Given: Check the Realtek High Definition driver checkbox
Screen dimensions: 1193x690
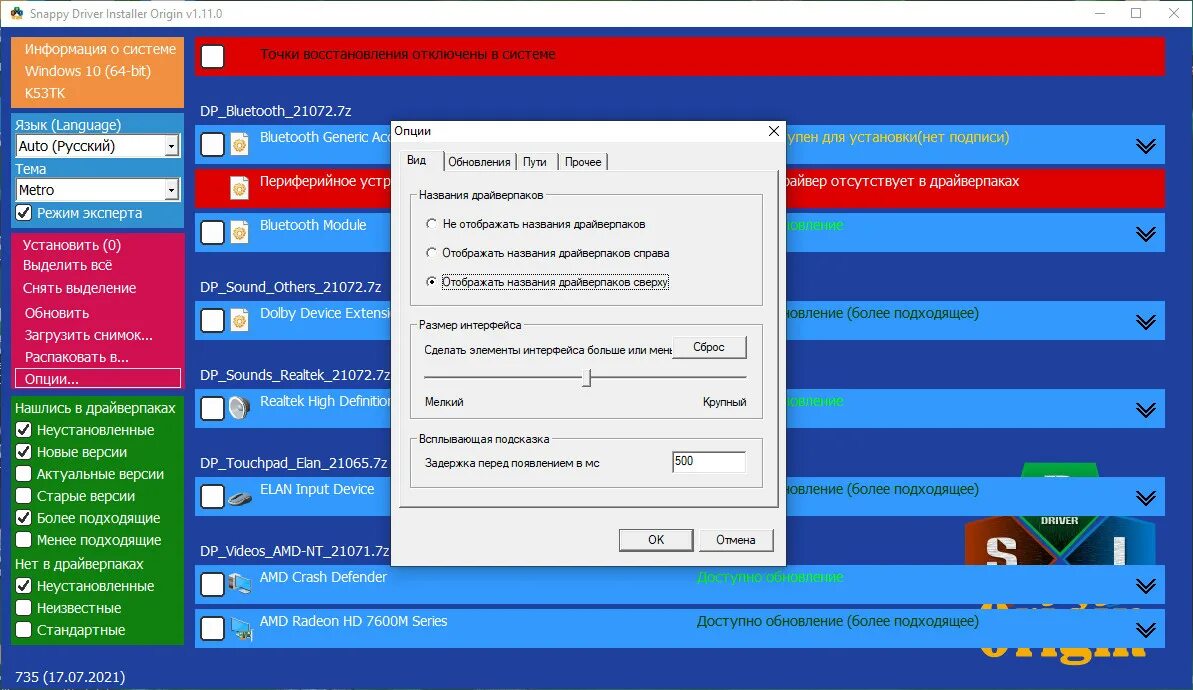Looking at the screenshot, I should [212, 409].
